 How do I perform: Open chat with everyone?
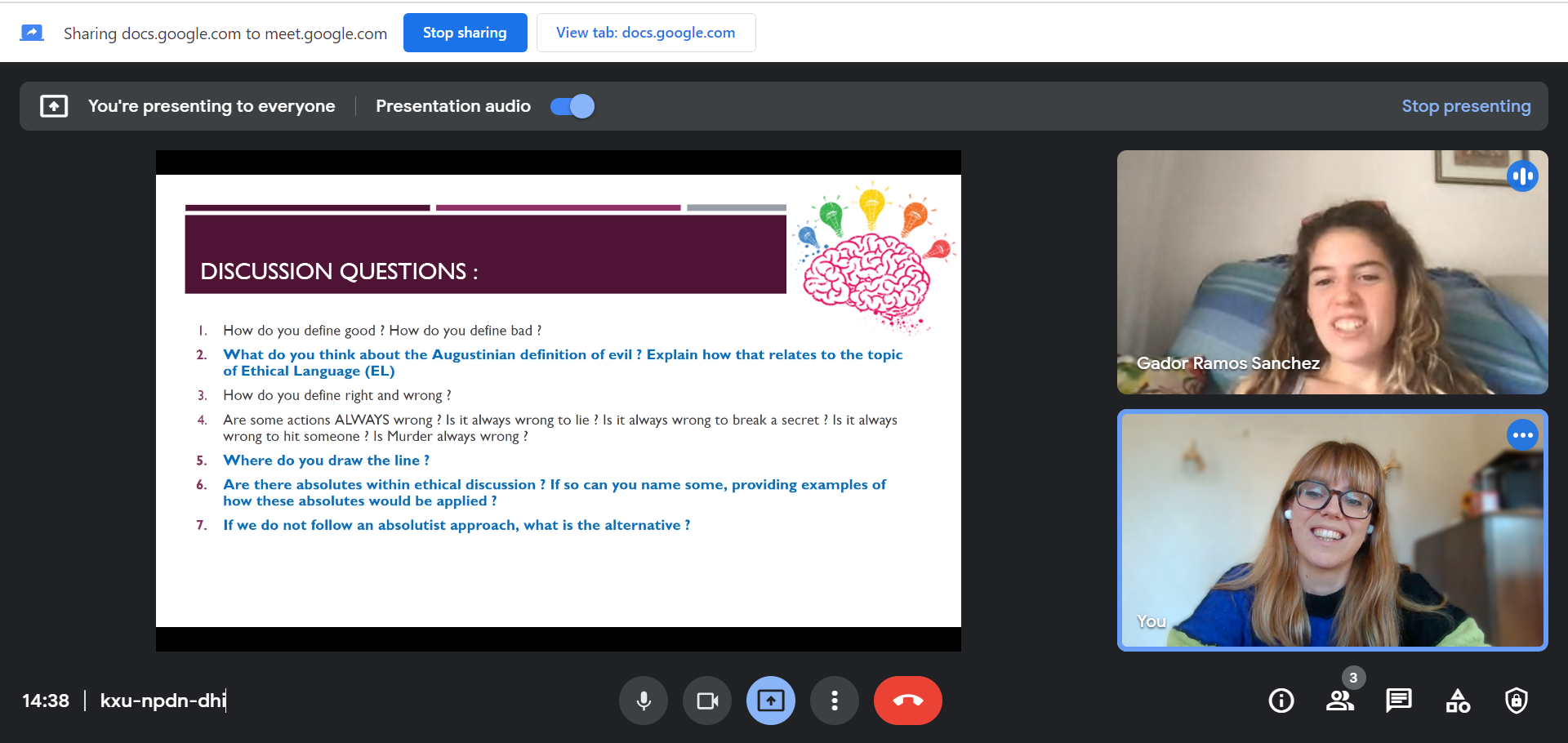[1399, 701]
